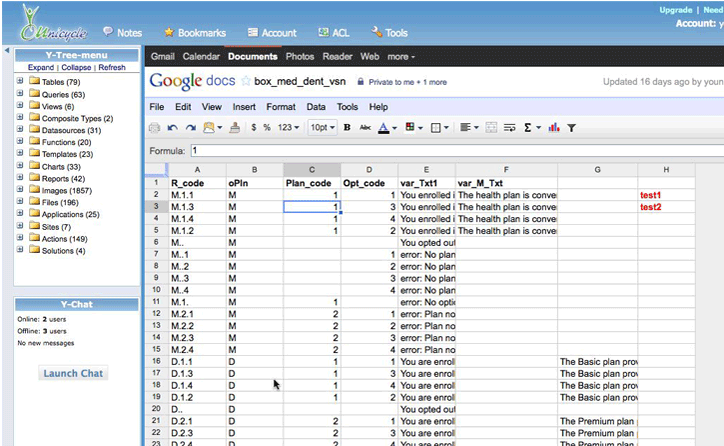Open the Format menu
The image size is (724, 446).
tap(280, 106)
